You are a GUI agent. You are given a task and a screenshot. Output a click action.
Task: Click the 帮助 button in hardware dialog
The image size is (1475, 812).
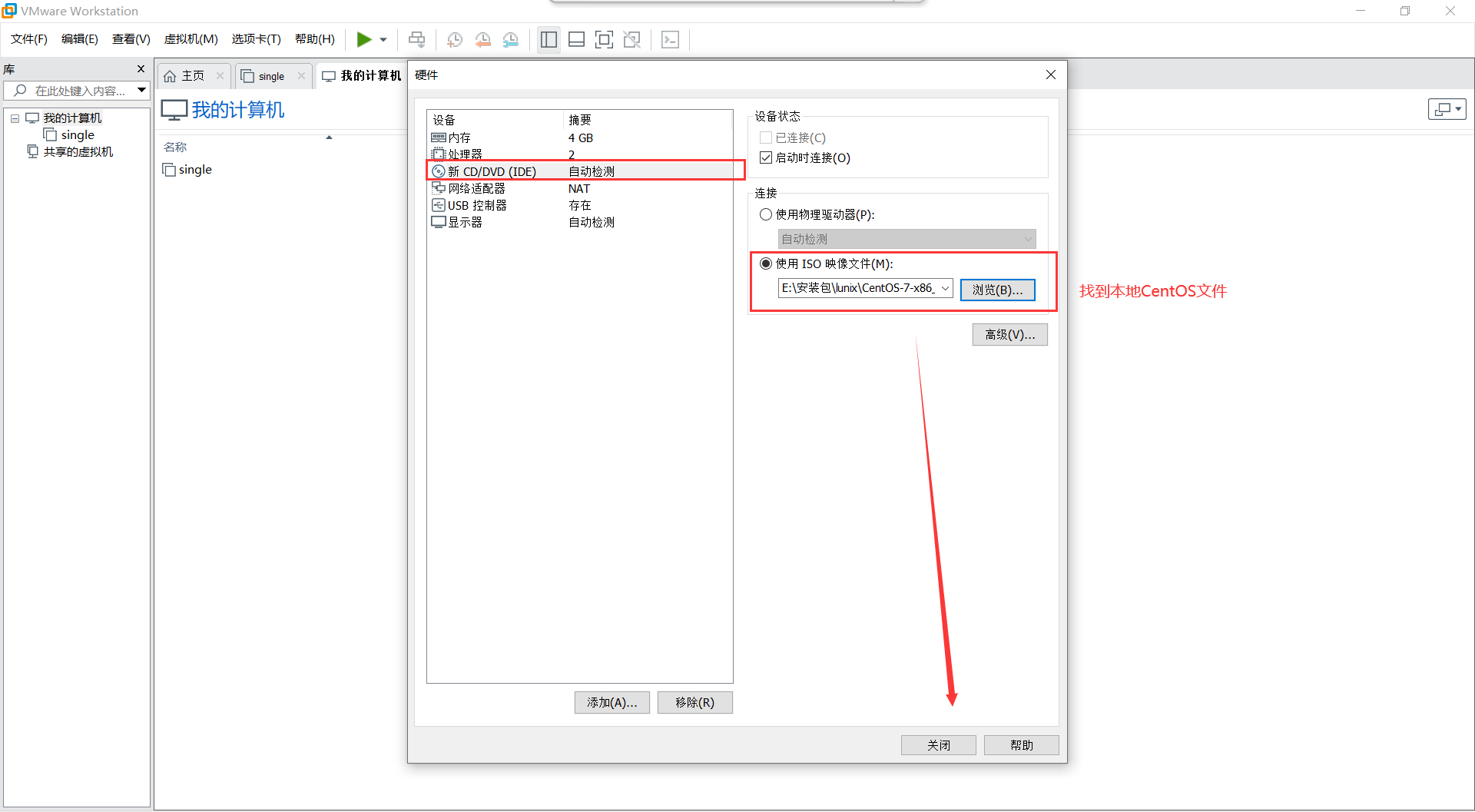(1021, 745)
